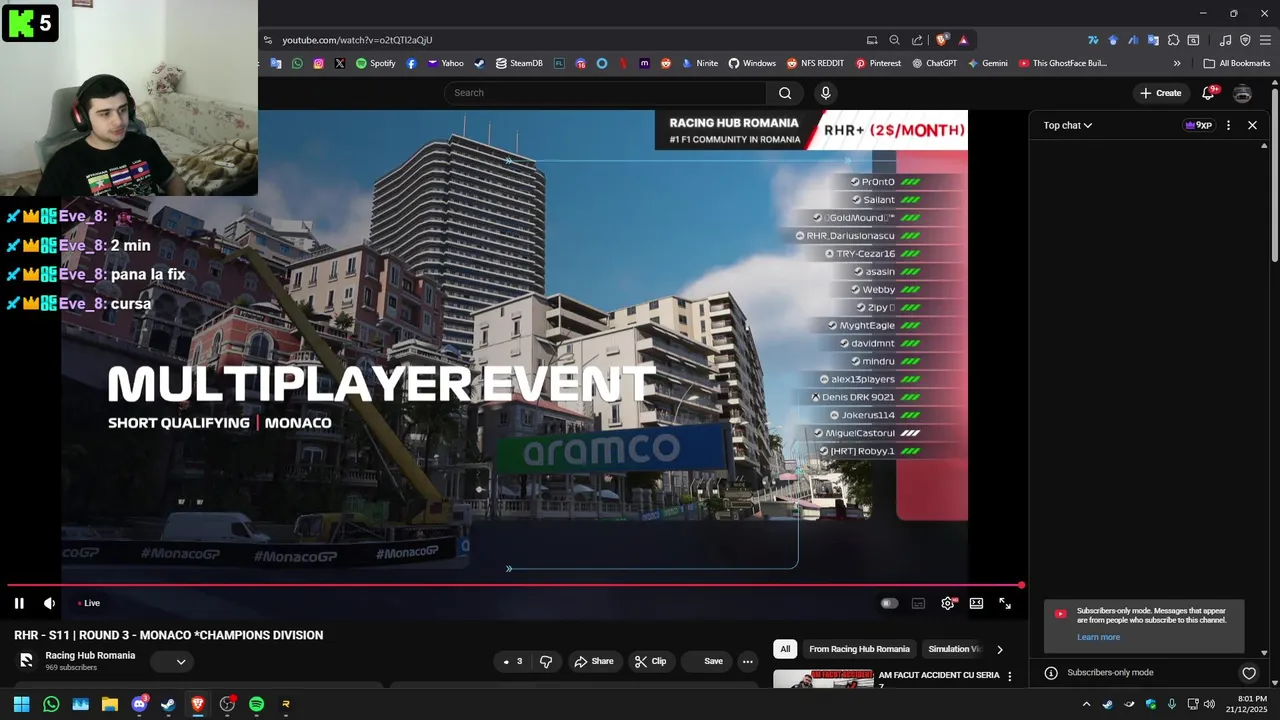Select the Simulation Vid chip
The image size is (1280, 720).
pyautogui.click(x=954, y=649)
